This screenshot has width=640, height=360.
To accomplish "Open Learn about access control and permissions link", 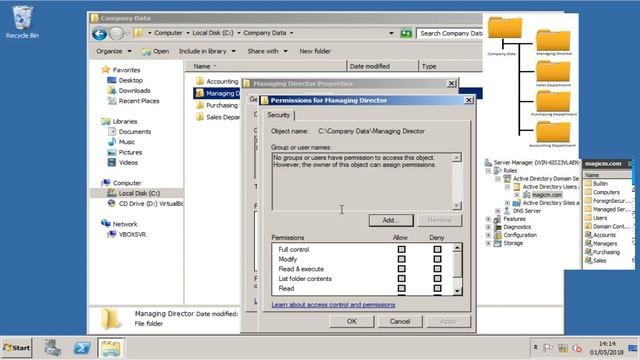I will pyautogui.click(x=333, y=305).
